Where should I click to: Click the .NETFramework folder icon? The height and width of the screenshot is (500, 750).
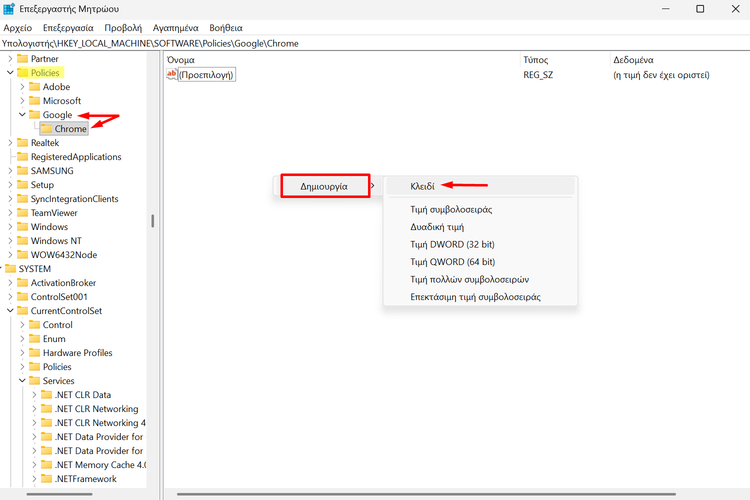coord(46,479)
